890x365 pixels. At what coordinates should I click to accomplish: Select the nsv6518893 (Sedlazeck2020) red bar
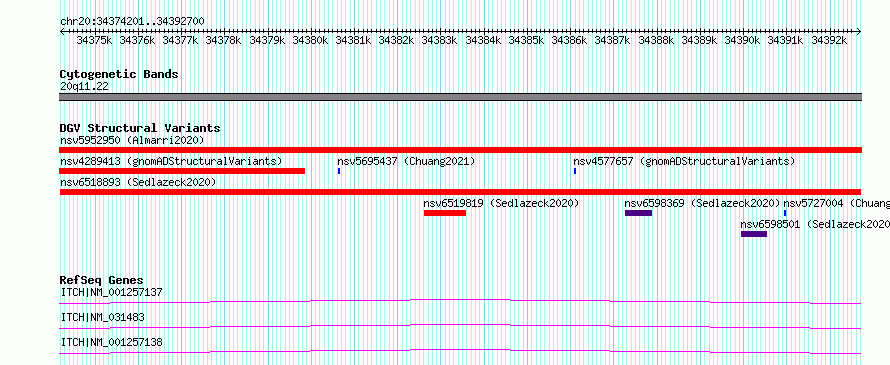460,192
